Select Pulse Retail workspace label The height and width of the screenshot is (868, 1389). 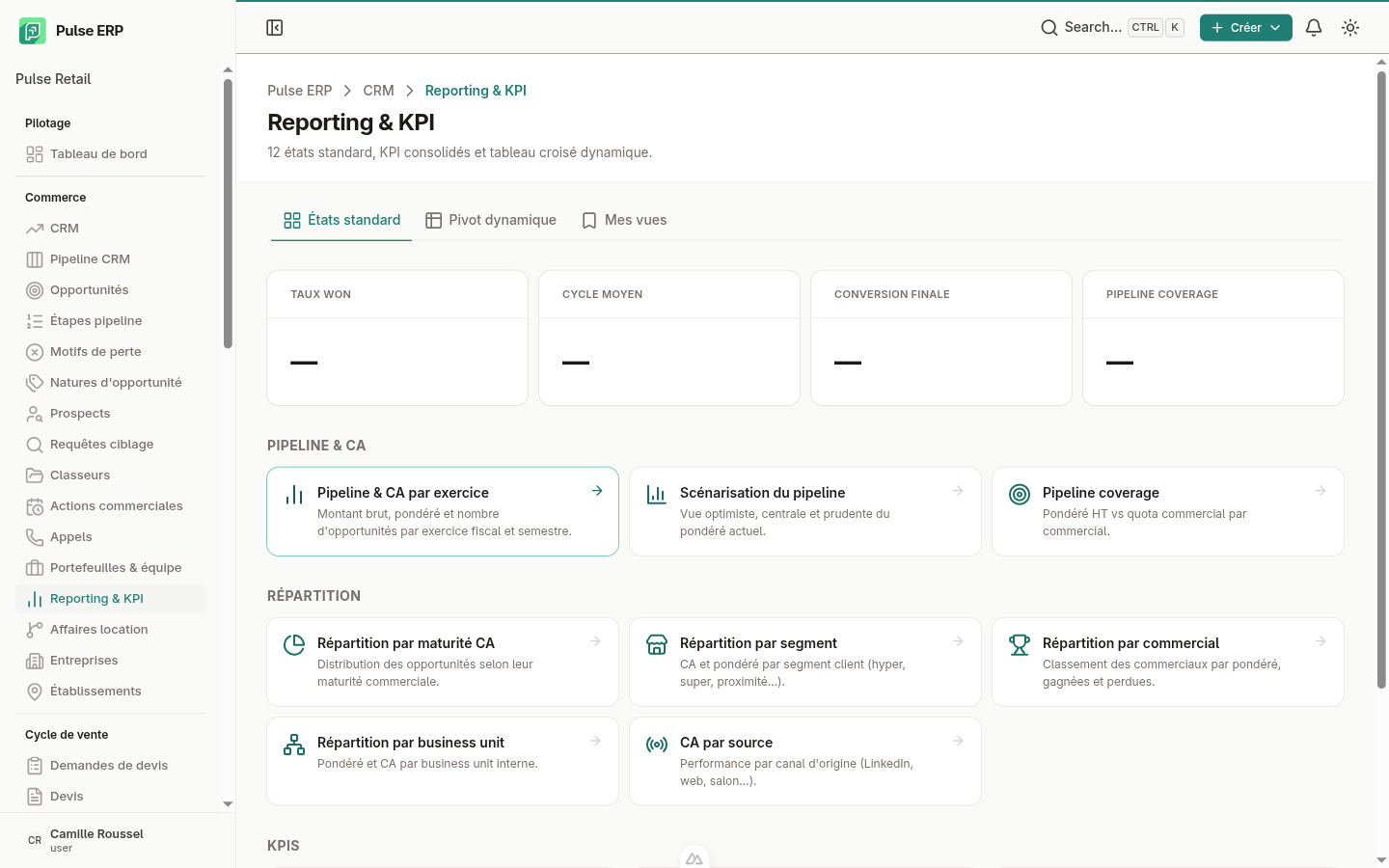pos(53,79)
